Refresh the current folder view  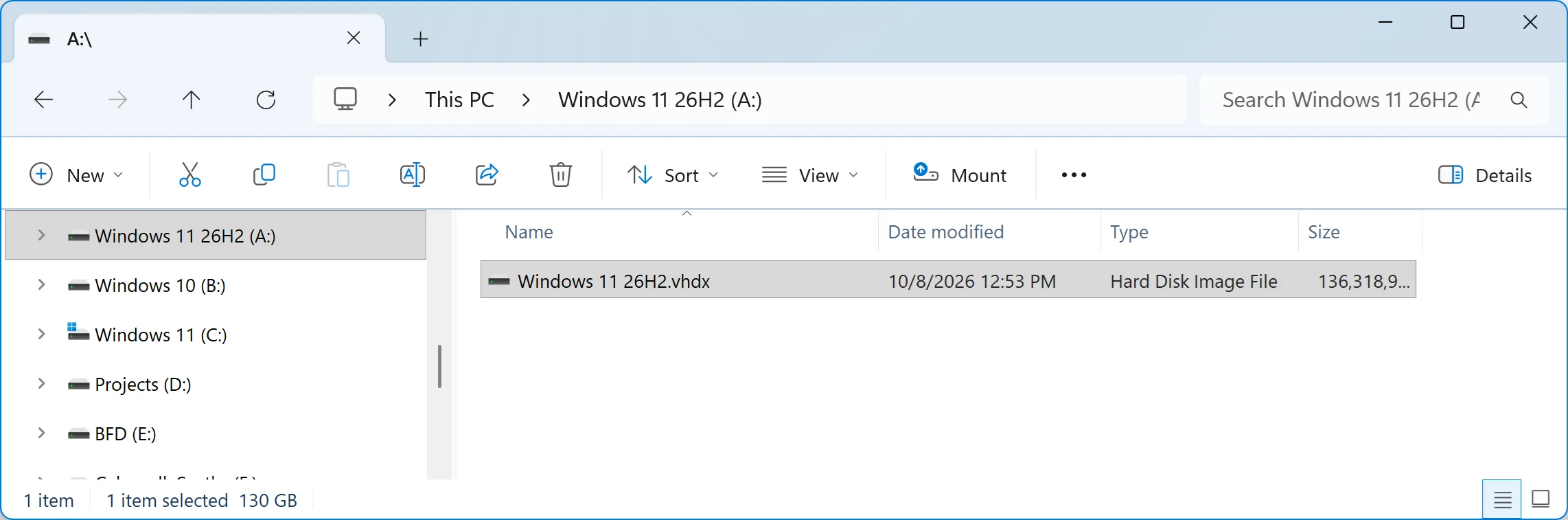coord(266,100)
